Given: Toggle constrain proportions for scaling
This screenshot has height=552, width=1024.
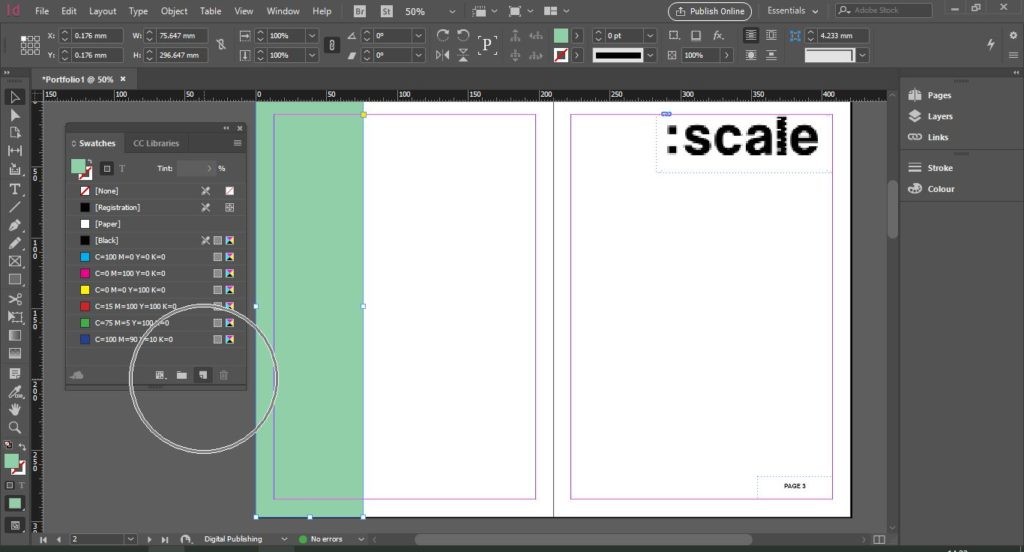Looking at the screenshot, I should (x=332, y=45).
